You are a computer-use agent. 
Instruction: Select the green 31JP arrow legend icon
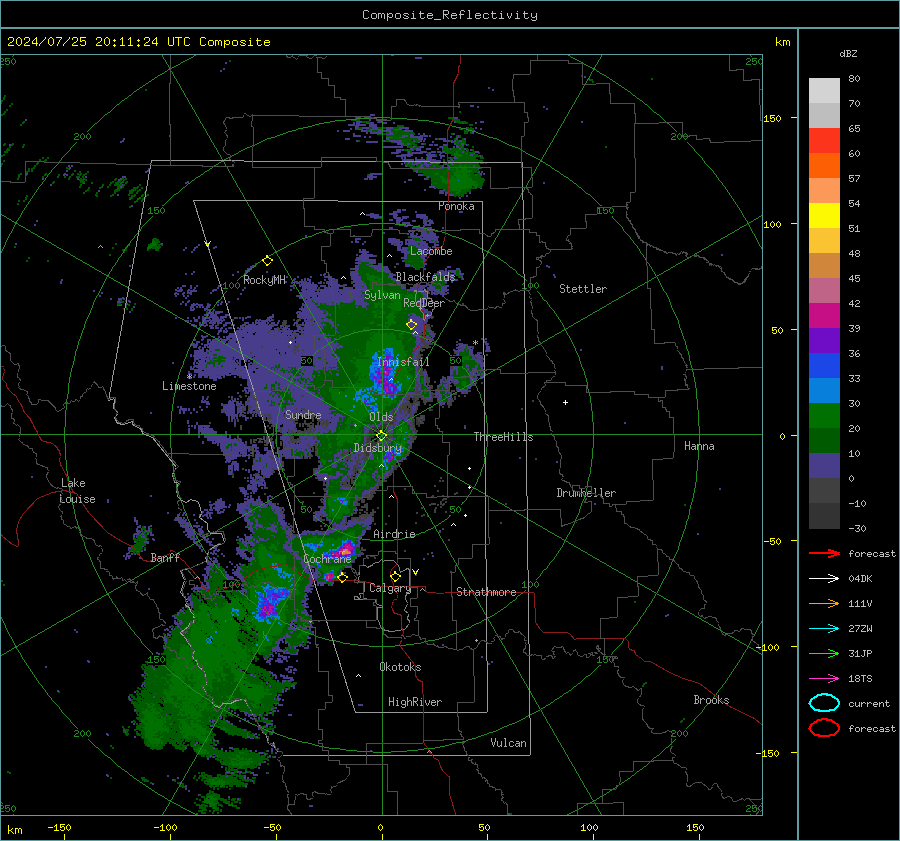824,653
